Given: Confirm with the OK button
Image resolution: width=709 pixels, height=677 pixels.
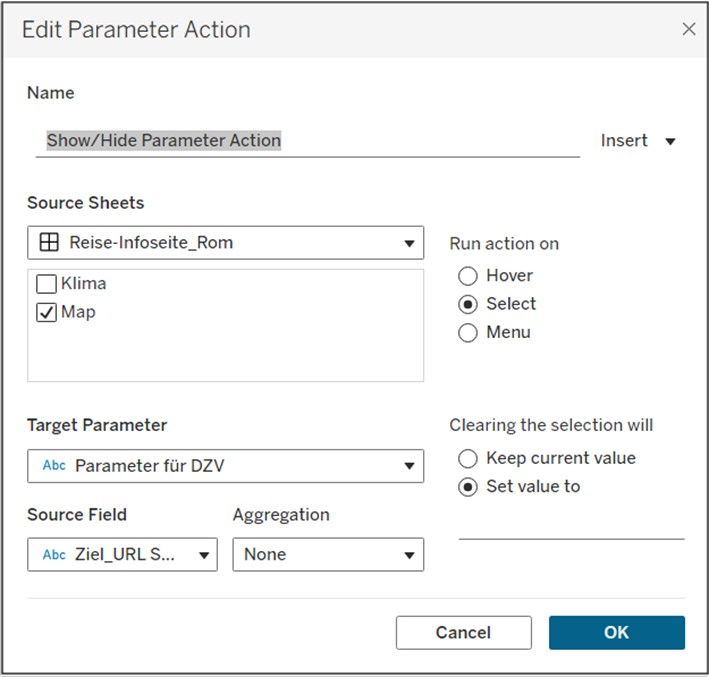Looking at the screenshot, I should click(616, 632).
